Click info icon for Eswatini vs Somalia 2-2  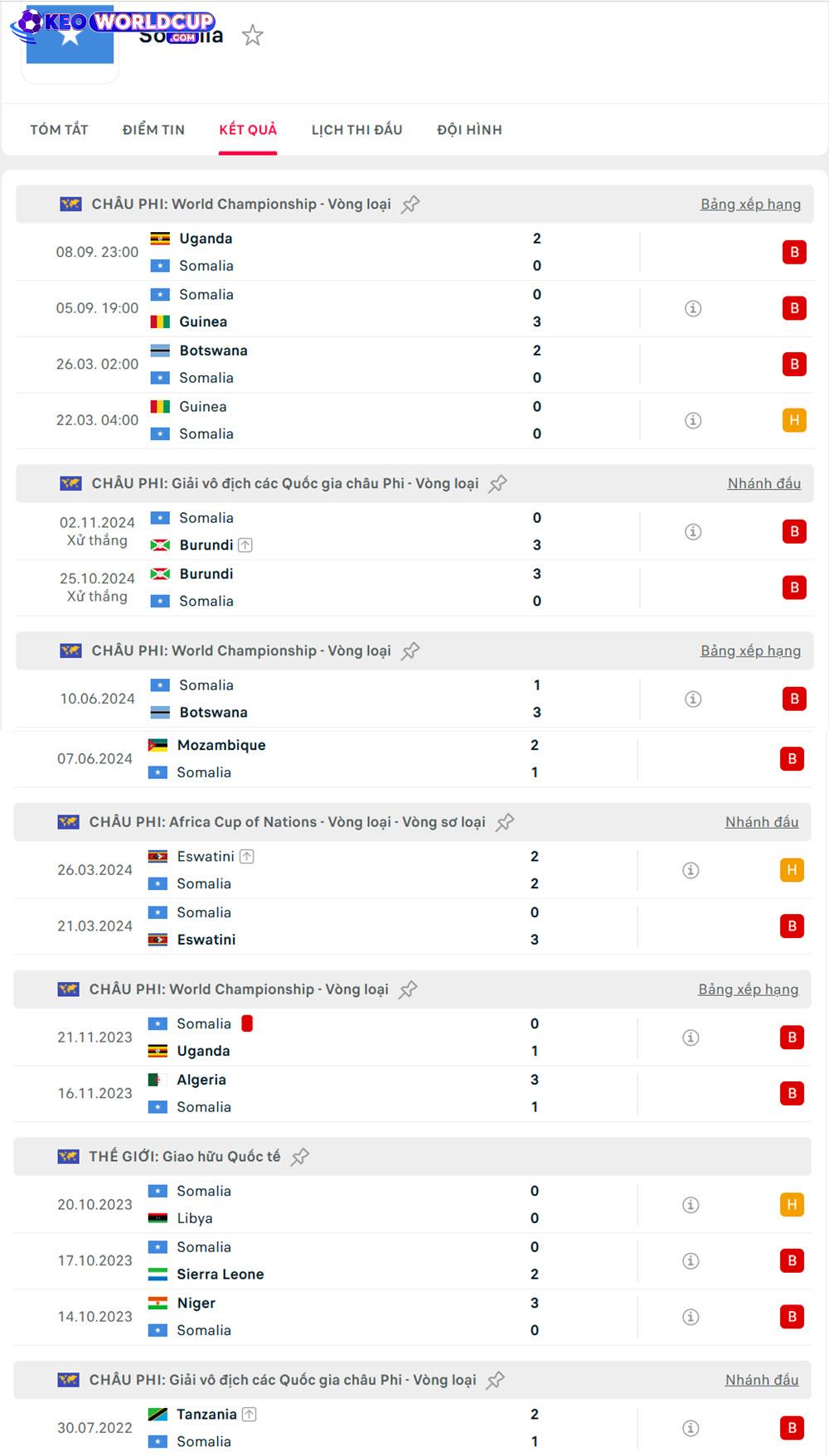[x=691, y=870]
